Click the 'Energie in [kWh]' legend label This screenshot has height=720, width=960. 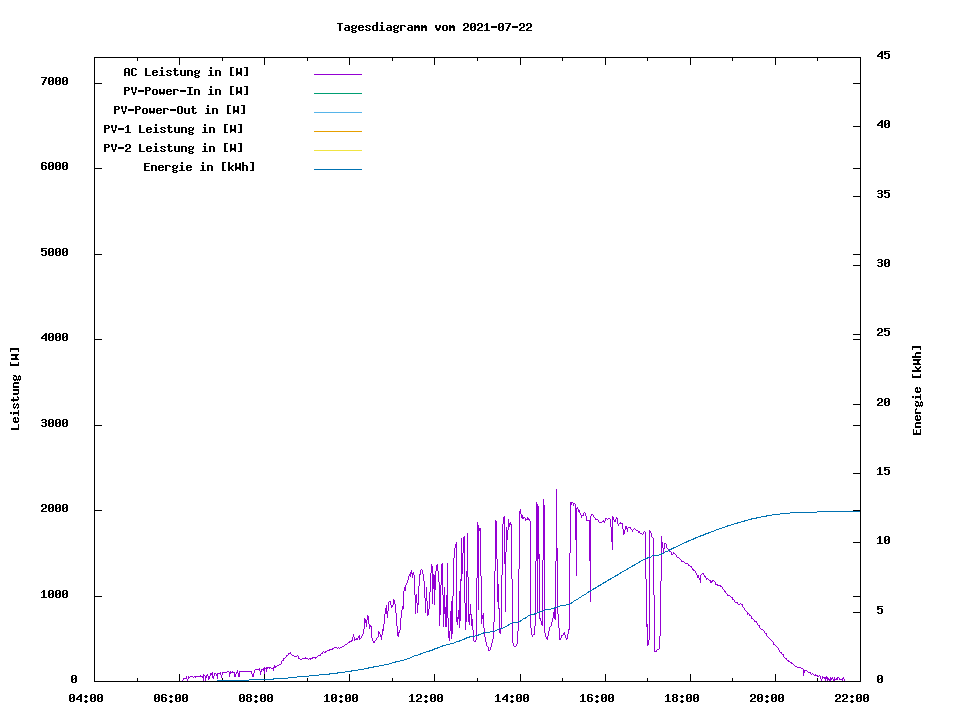click(199, 167)
